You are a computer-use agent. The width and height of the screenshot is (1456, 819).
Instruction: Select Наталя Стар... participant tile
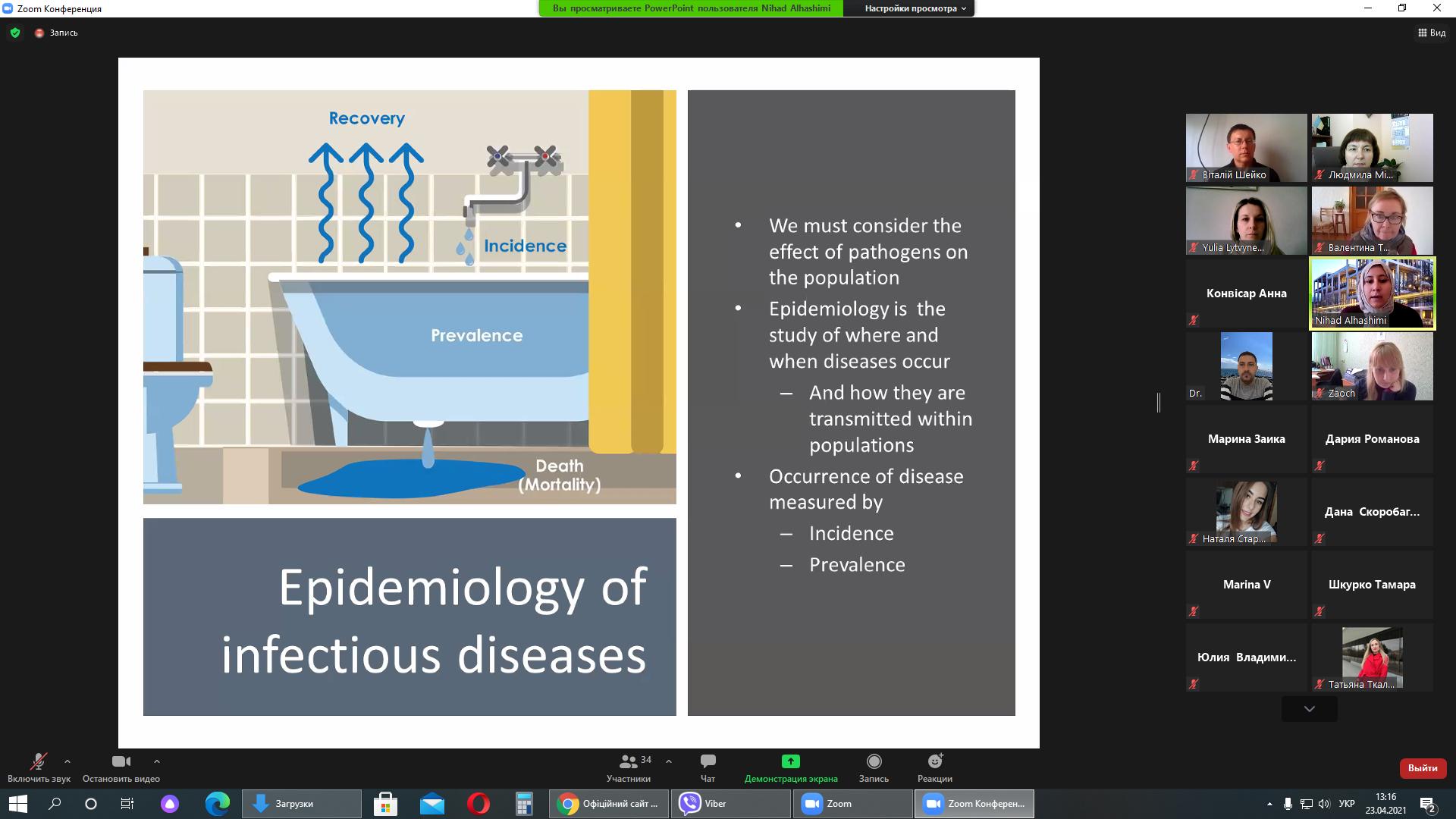click(1247, 512)
